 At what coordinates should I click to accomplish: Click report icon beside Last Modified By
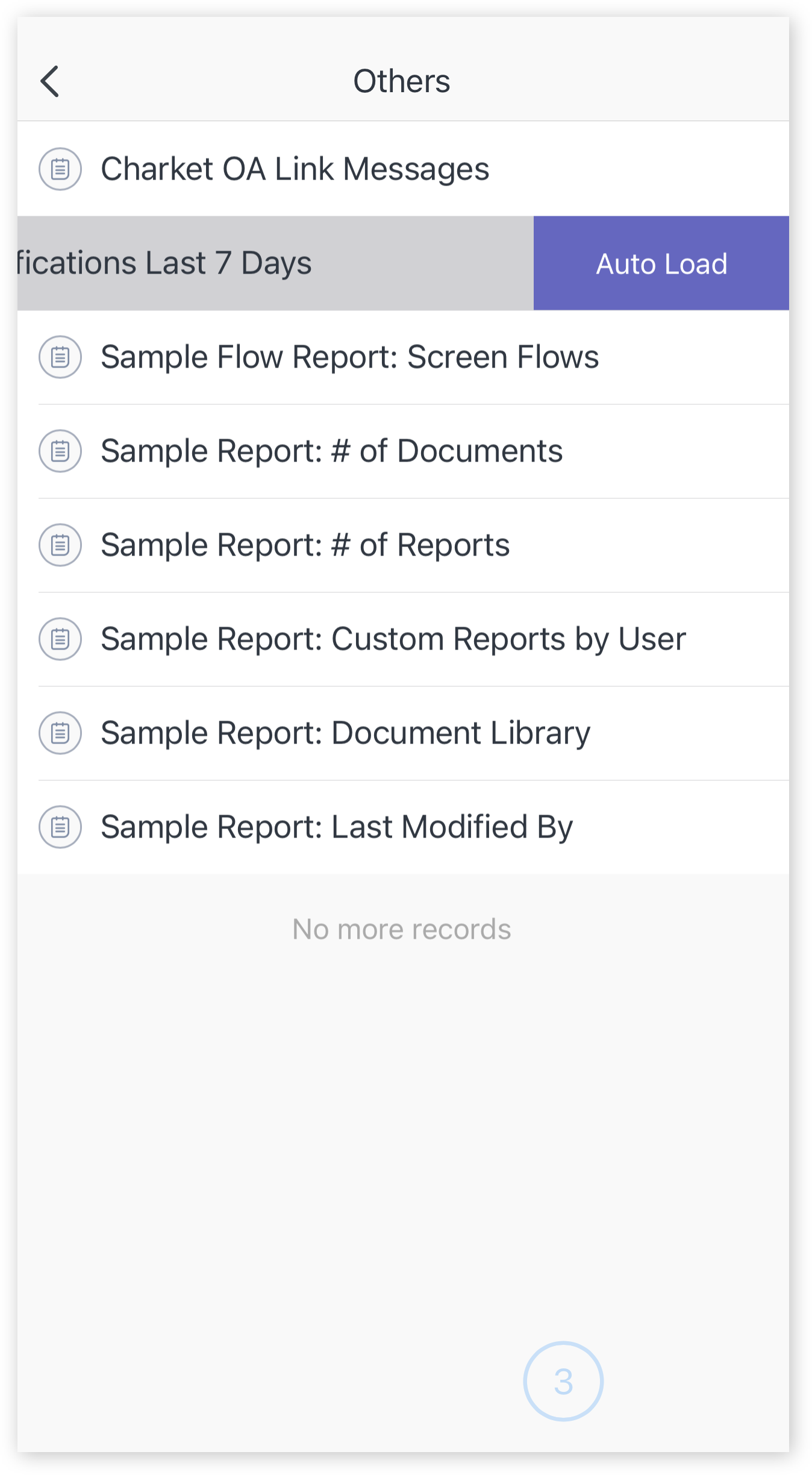[60, 827]
